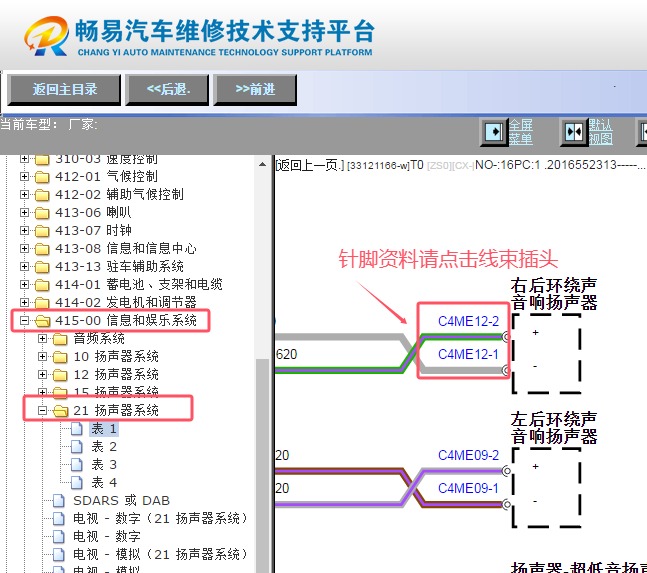The width and height of the screenshot is (647, 573).
Task: Click the 返回上一页 link
Action: coord(310,165)
